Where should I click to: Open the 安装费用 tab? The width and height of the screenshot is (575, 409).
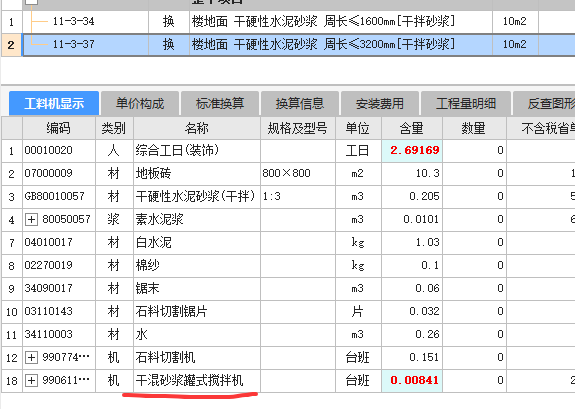pos(380,103)
